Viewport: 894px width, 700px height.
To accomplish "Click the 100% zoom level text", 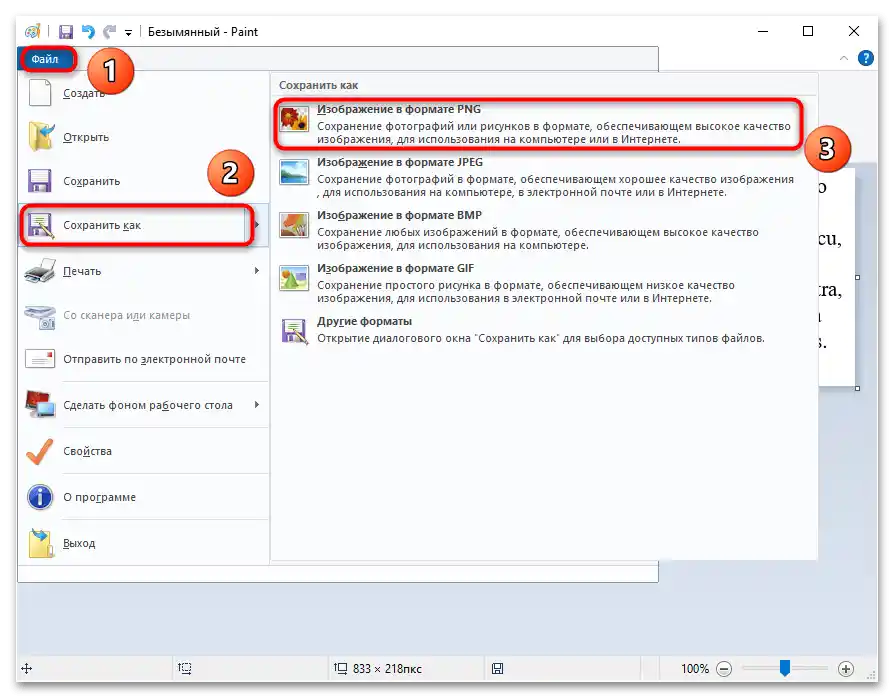I will coord(694,669).
